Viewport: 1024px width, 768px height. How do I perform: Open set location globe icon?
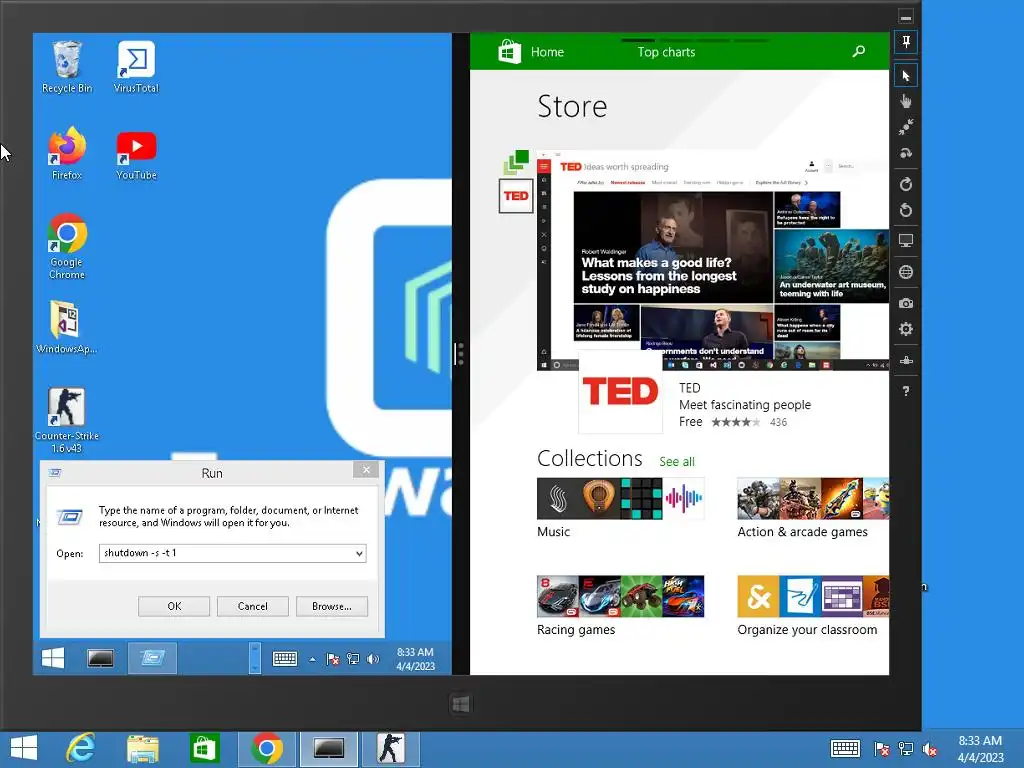(906, 272)
